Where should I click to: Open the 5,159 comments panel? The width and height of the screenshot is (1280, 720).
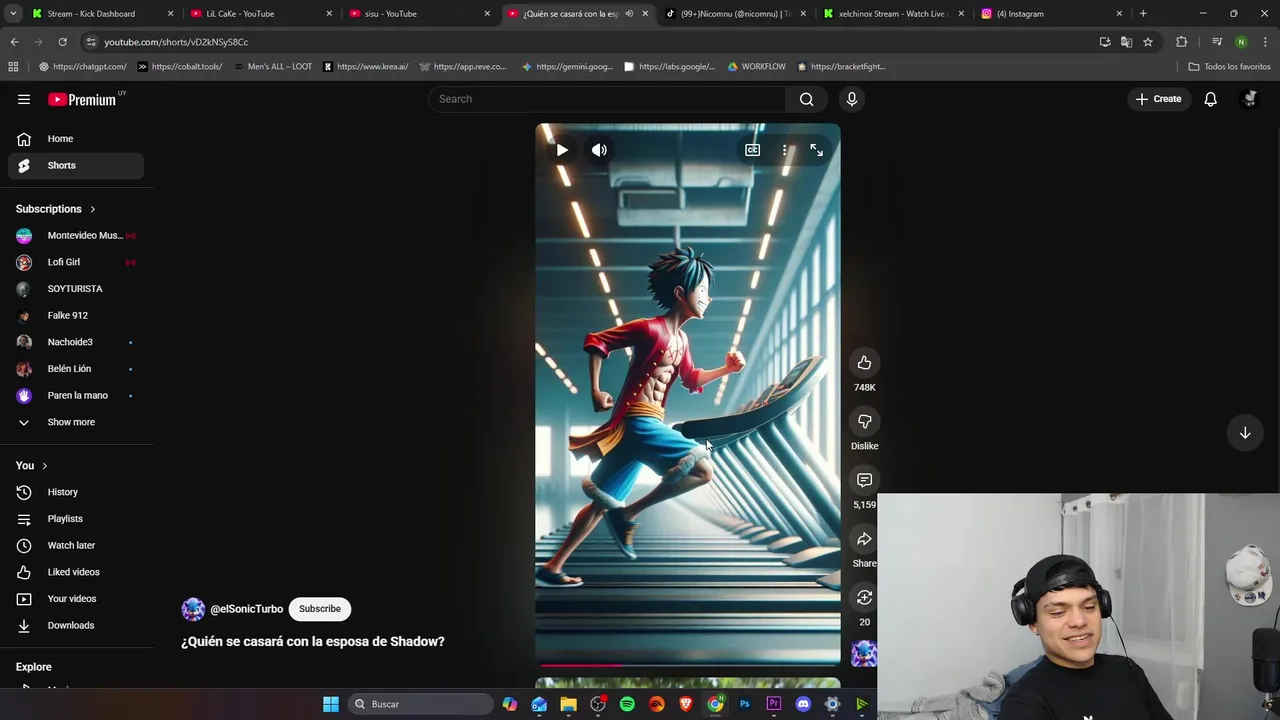(x=864, y=480)
